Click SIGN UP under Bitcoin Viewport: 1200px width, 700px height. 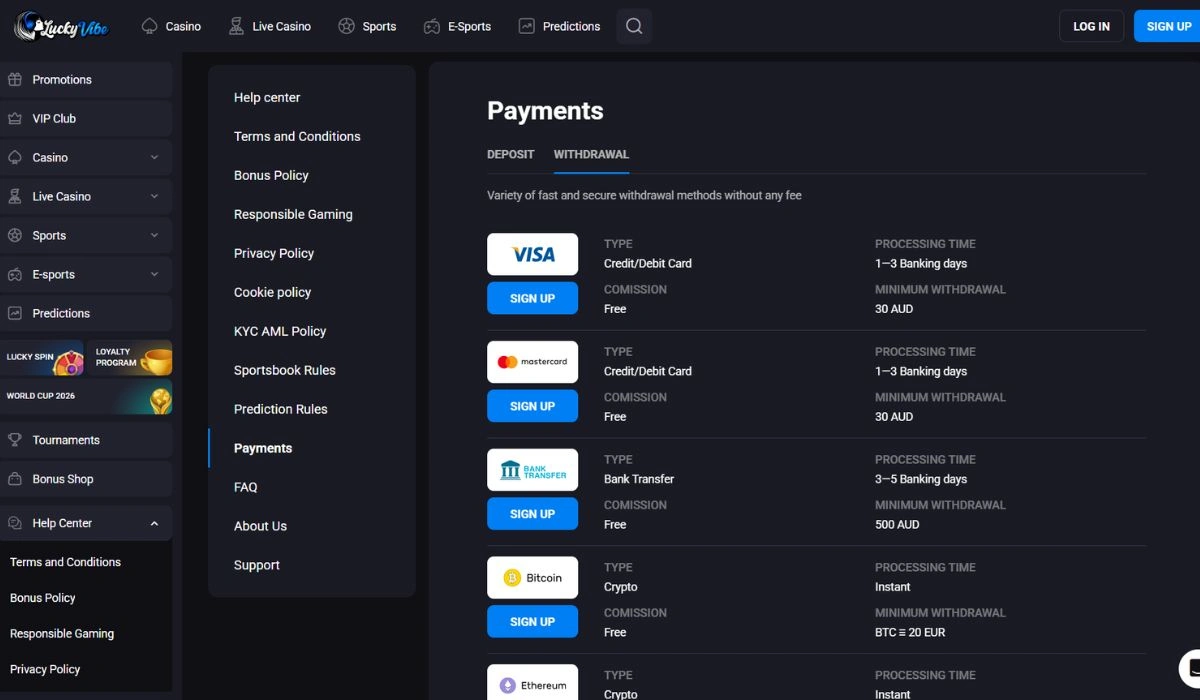[532, 622]
